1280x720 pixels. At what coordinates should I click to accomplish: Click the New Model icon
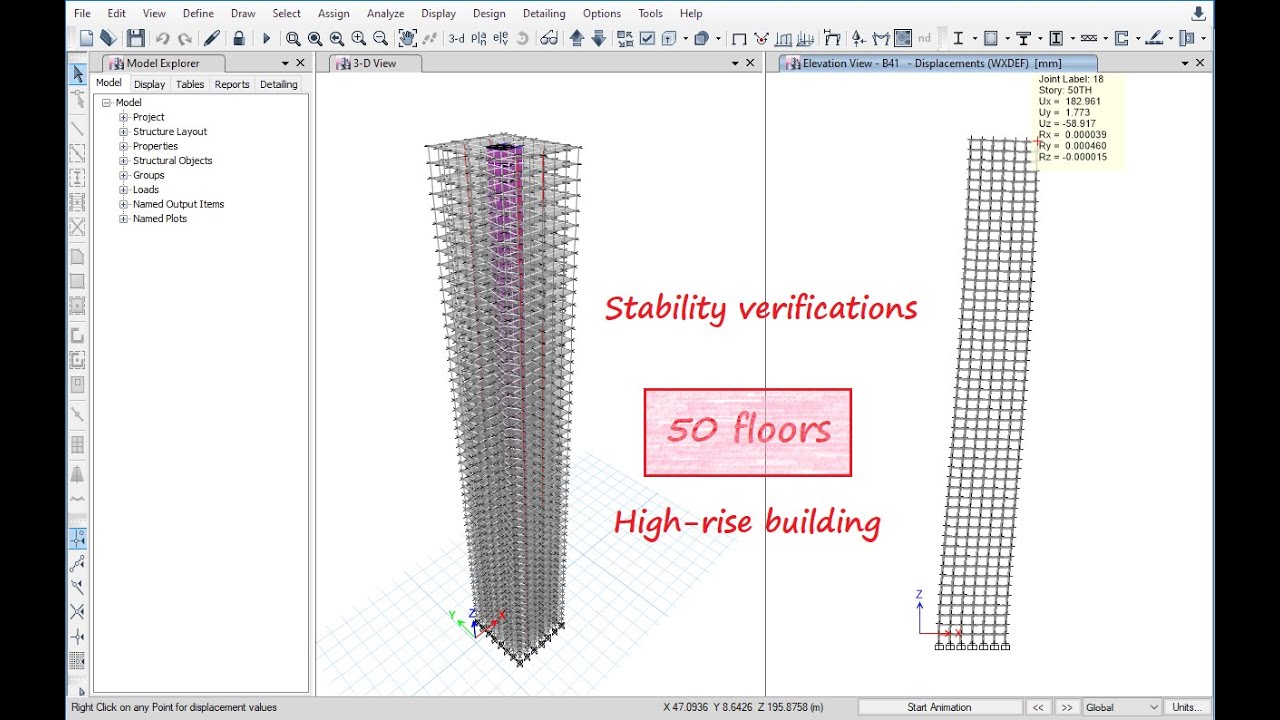coord(87,38)
